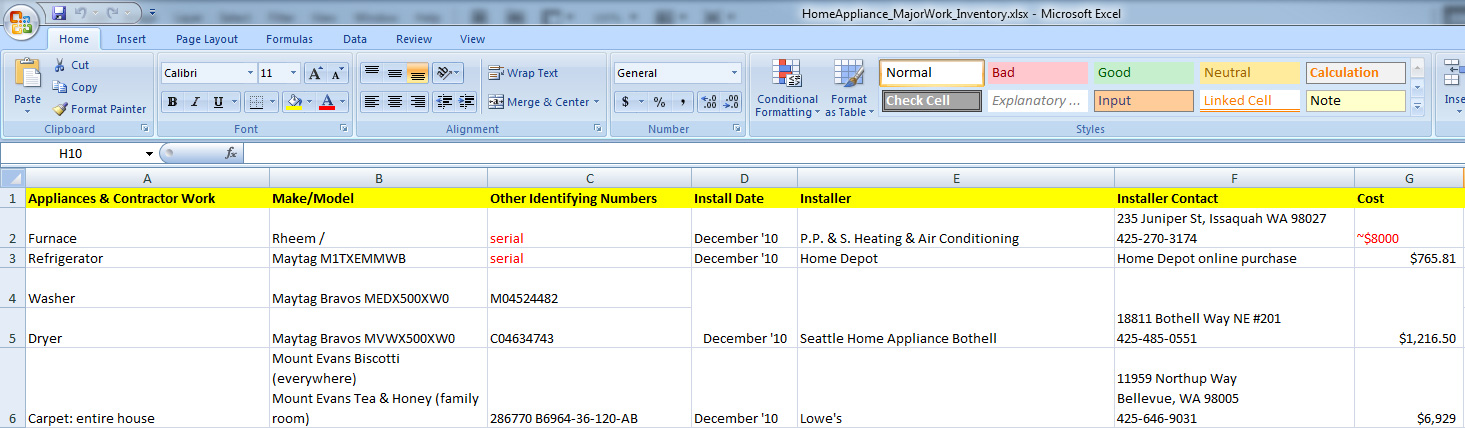Decrease font size with Shrink Font
The height and width of the screenshot is (428, 1465).
[338, 73]
